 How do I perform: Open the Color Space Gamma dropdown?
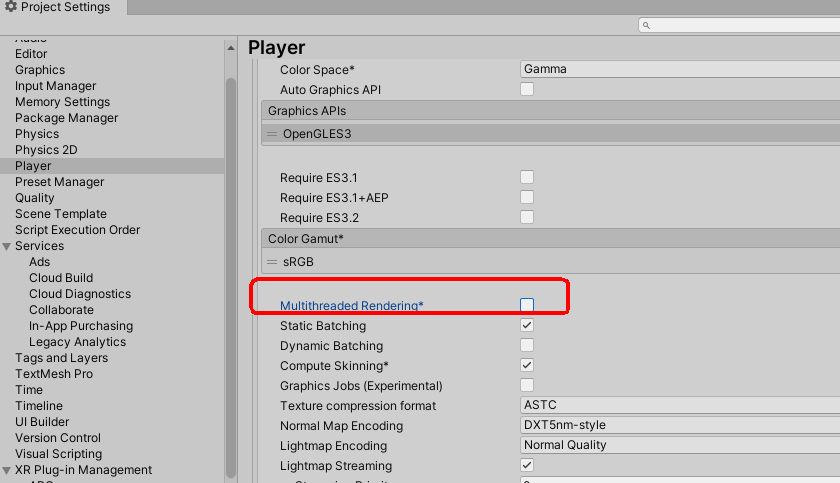(x=680, y=69)
